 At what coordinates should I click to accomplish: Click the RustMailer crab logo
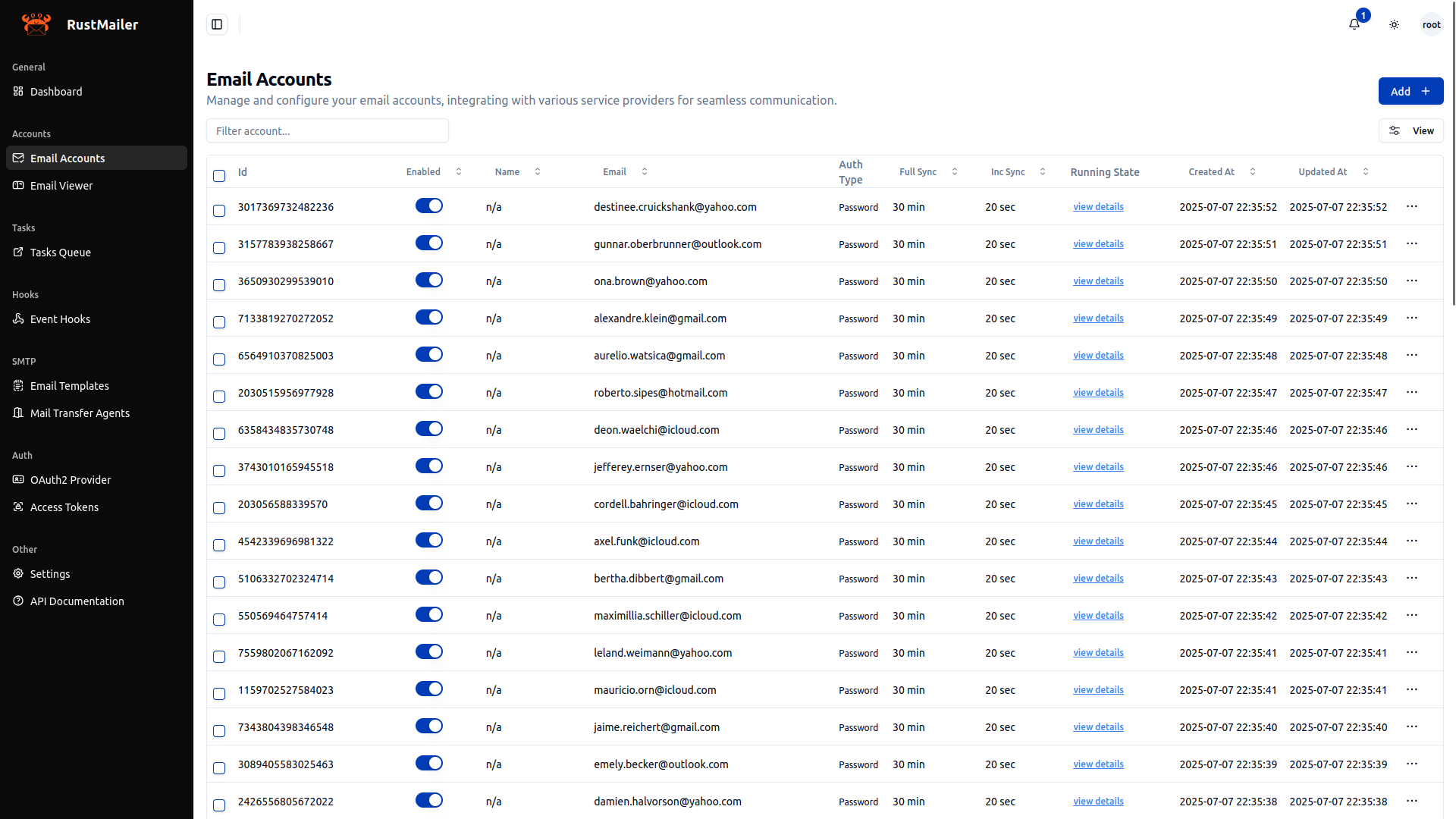[x=36, y=24]
